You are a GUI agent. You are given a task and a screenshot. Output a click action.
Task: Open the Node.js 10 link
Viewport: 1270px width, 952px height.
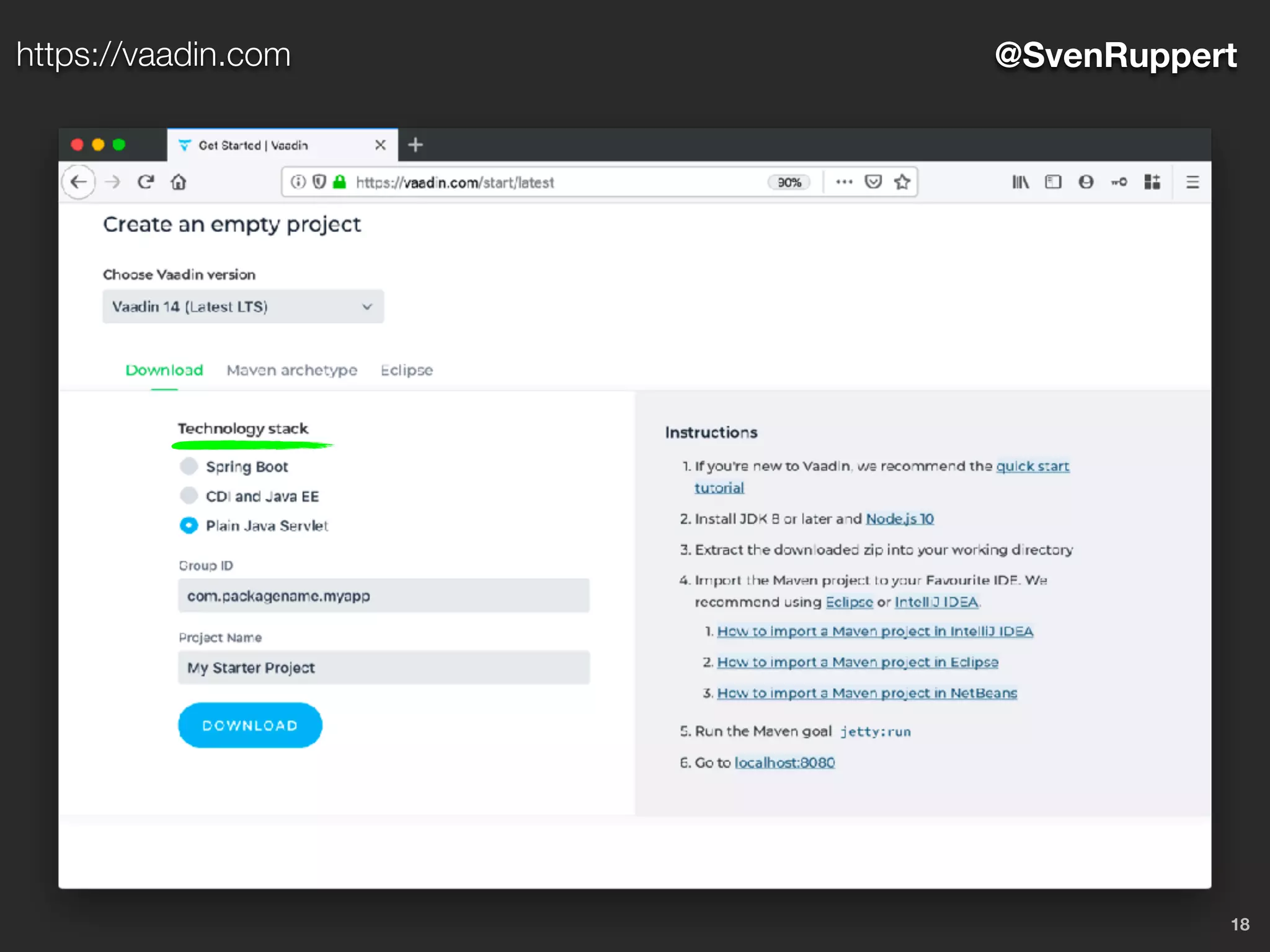point(899,519)
